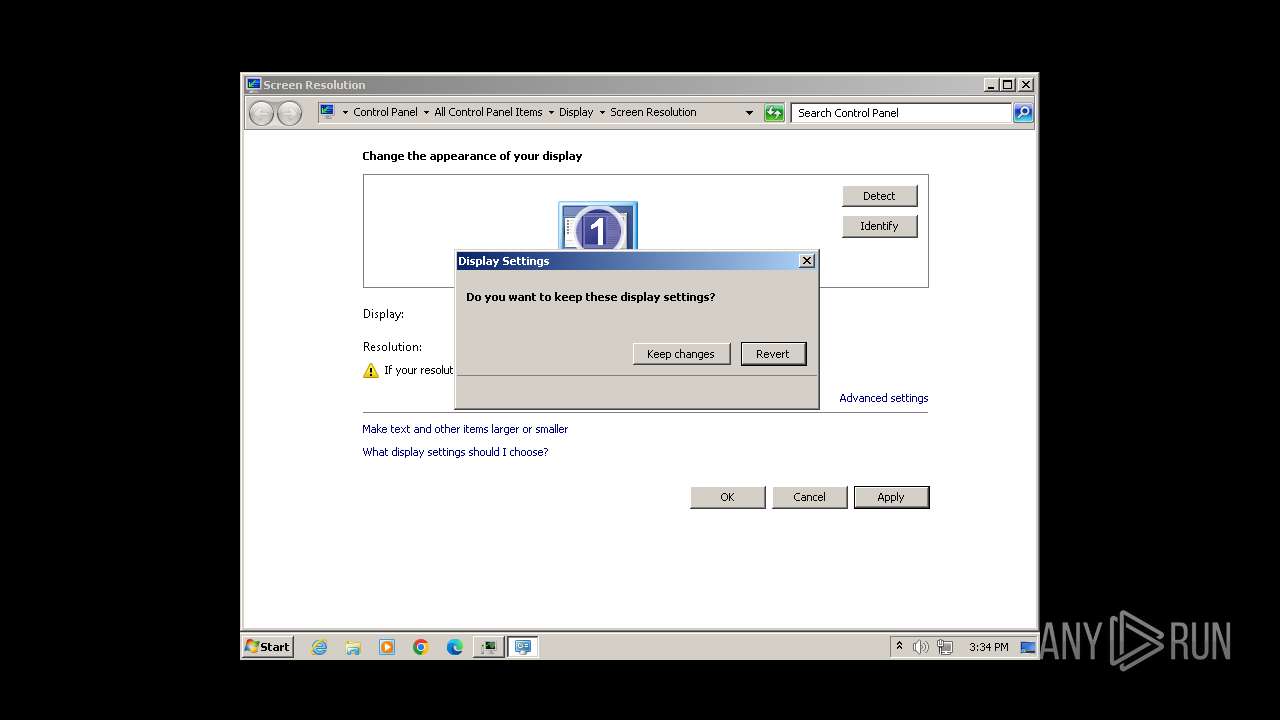Open What display settings should I choose link
The image size is (1280, 720).
click(x=455, y=452)
